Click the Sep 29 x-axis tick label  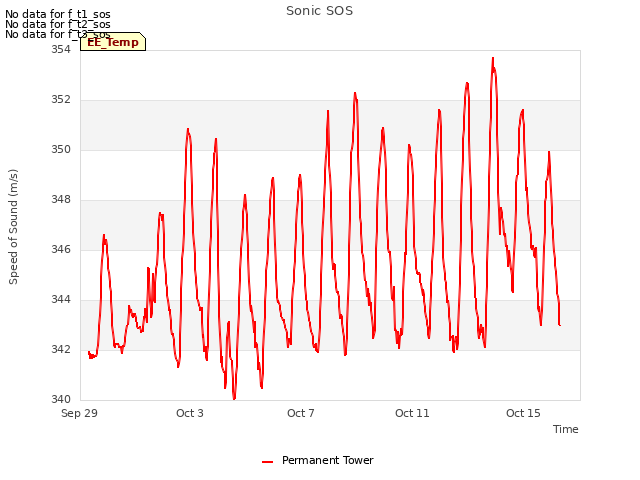(79, 413)
